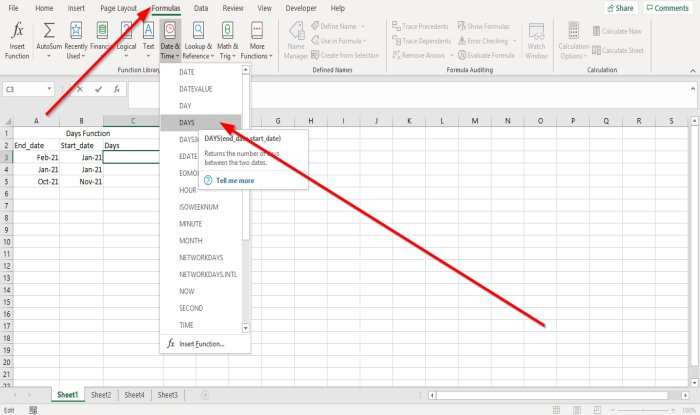Expand the More Functions dropdown

(x=257, y=44)
